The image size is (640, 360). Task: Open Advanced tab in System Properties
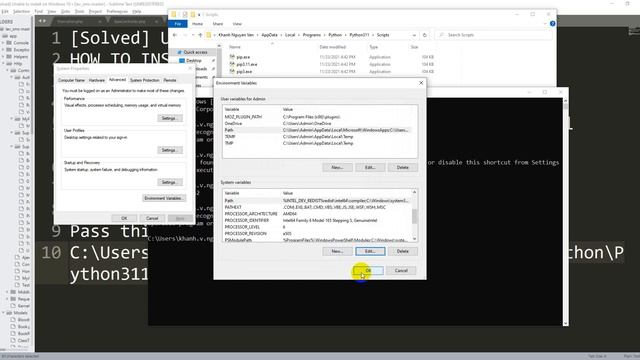tap(118, 80)
